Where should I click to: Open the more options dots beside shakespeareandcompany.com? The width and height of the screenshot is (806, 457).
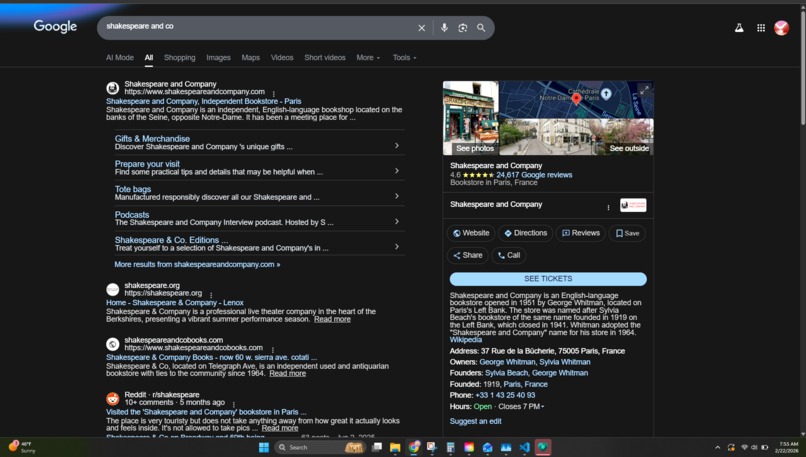pos(273,94)
